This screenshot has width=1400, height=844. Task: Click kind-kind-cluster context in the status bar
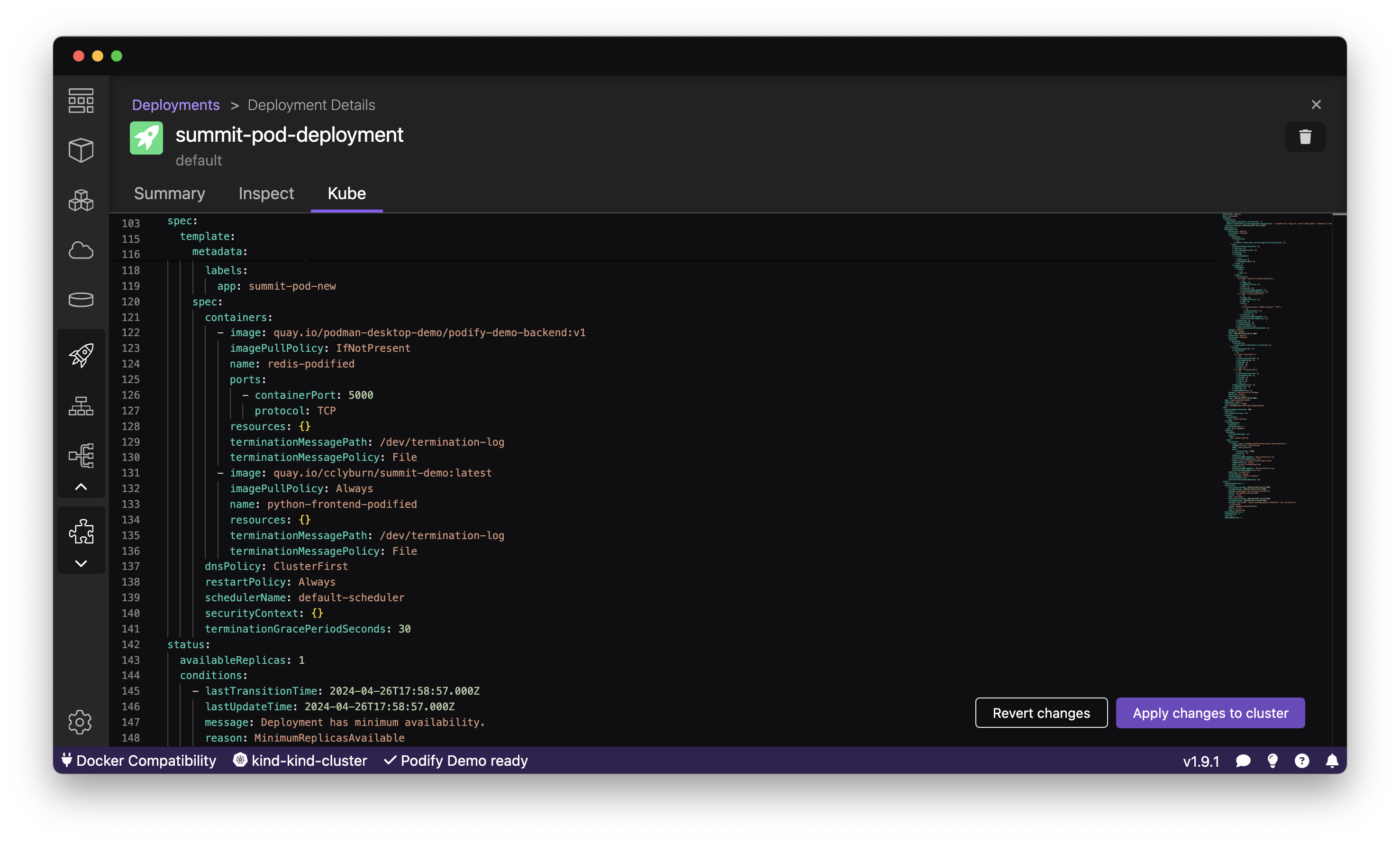(x=300, y=761)
